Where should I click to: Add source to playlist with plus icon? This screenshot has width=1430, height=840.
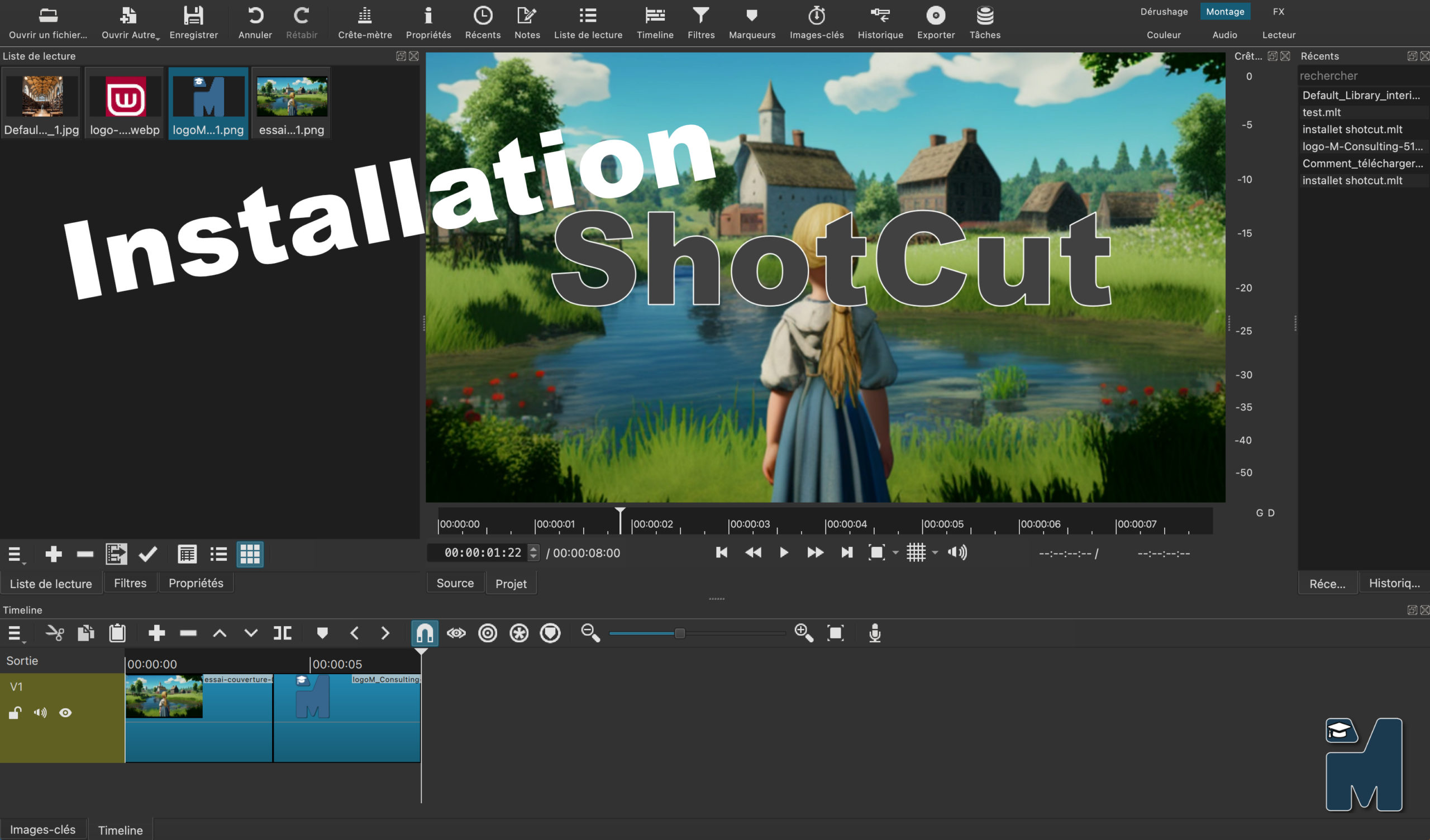tap(53, 554)
